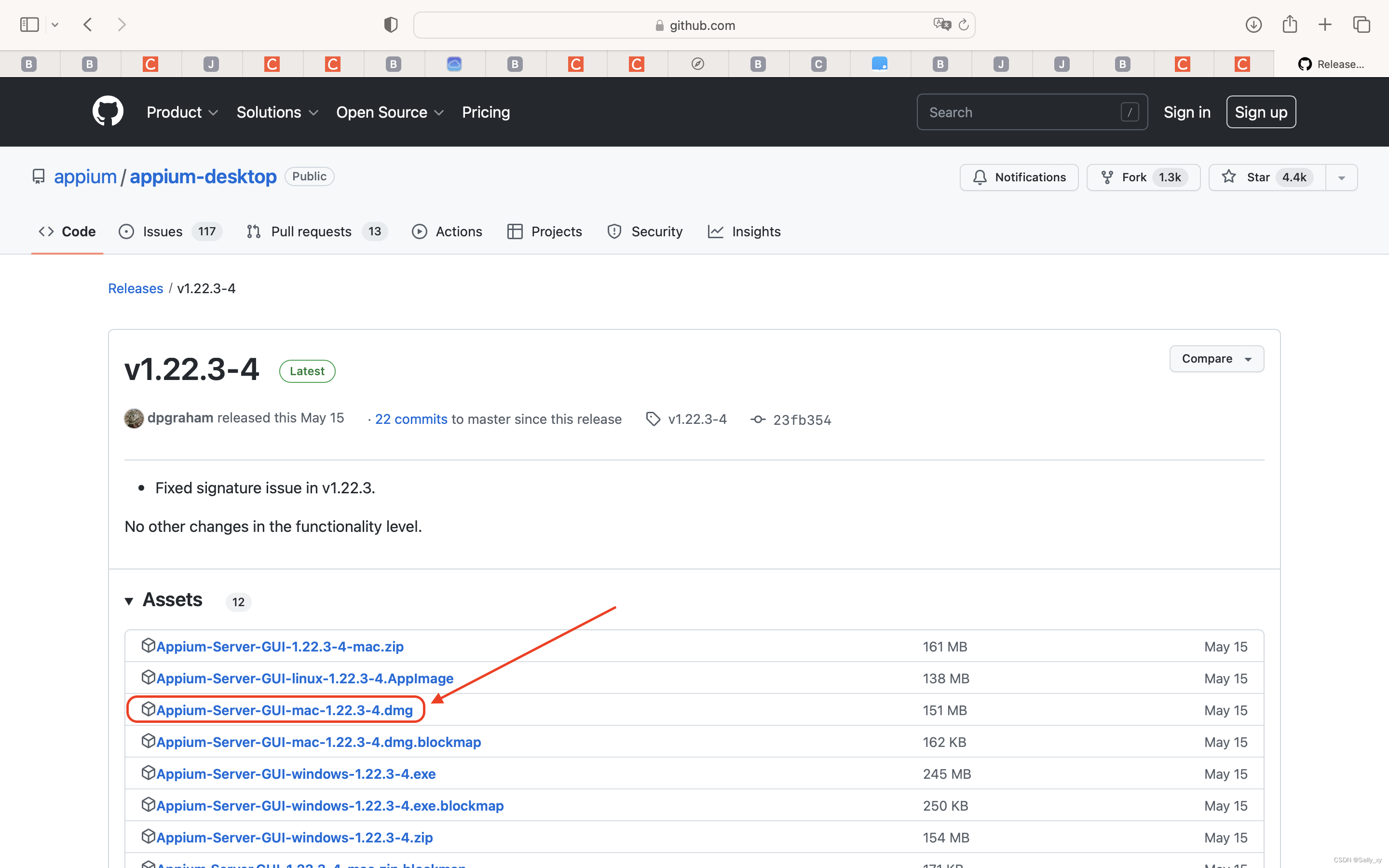The width and height of the screenshot is (1389, 868).
Task: Download the mac dmg.blockmap file
Action: pos(318,742)
